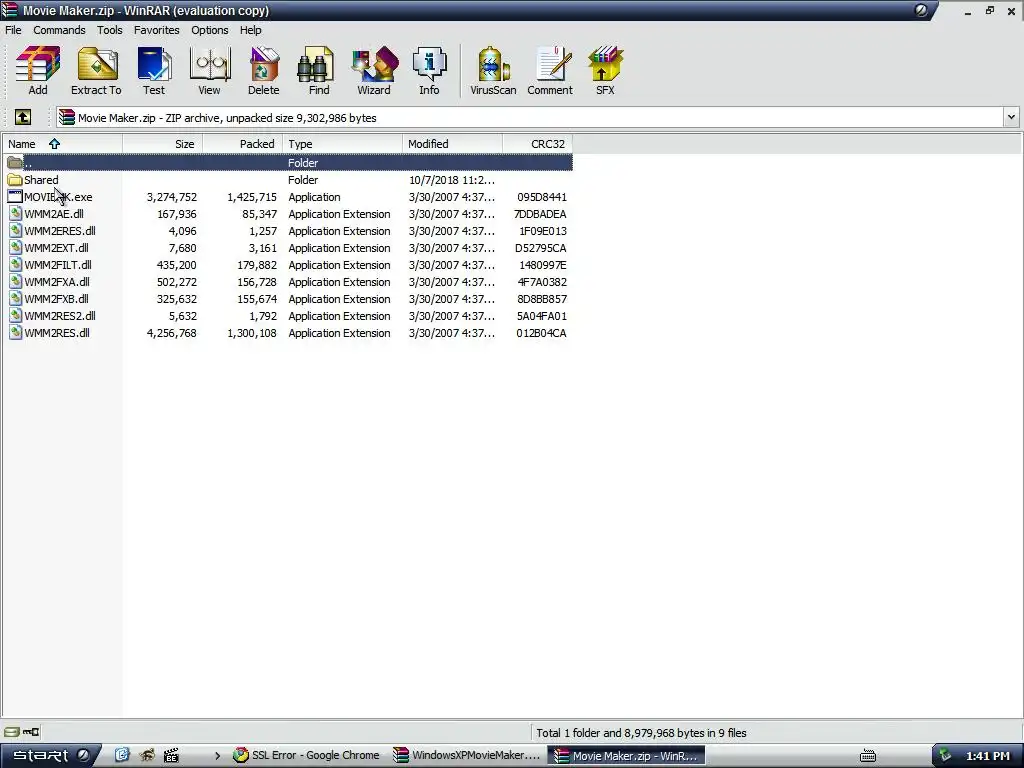Show archive Info
This screenshot has width=1024, height=768.
click(x=429, y=71)
